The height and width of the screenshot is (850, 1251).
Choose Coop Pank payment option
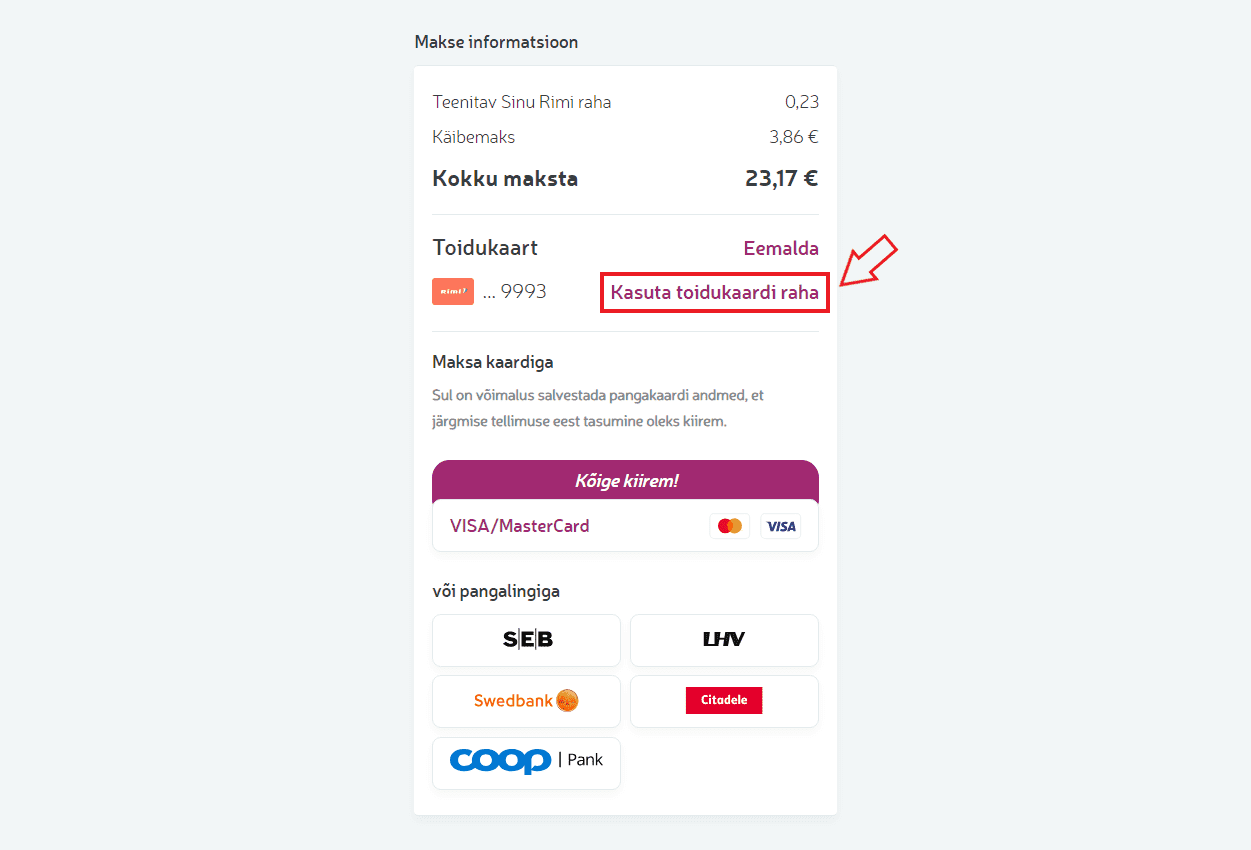click(x=526, y=762)
